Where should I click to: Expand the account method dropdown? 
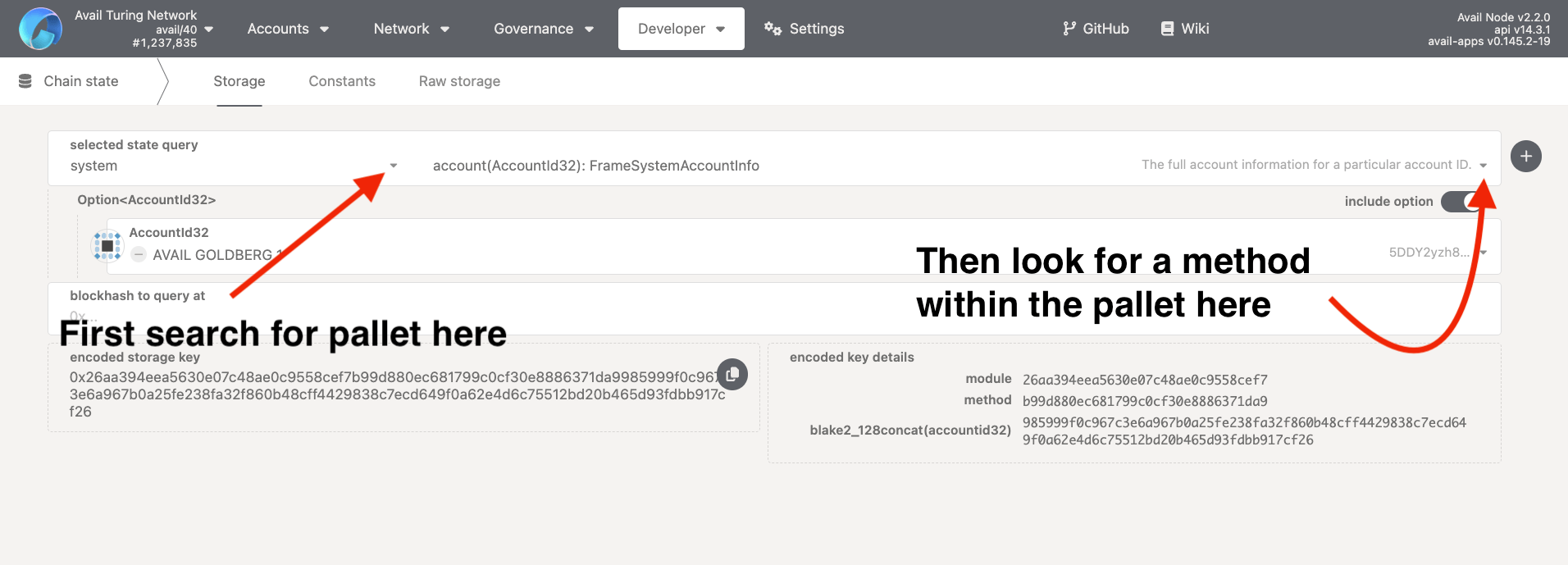click(x=1483, y=166)
